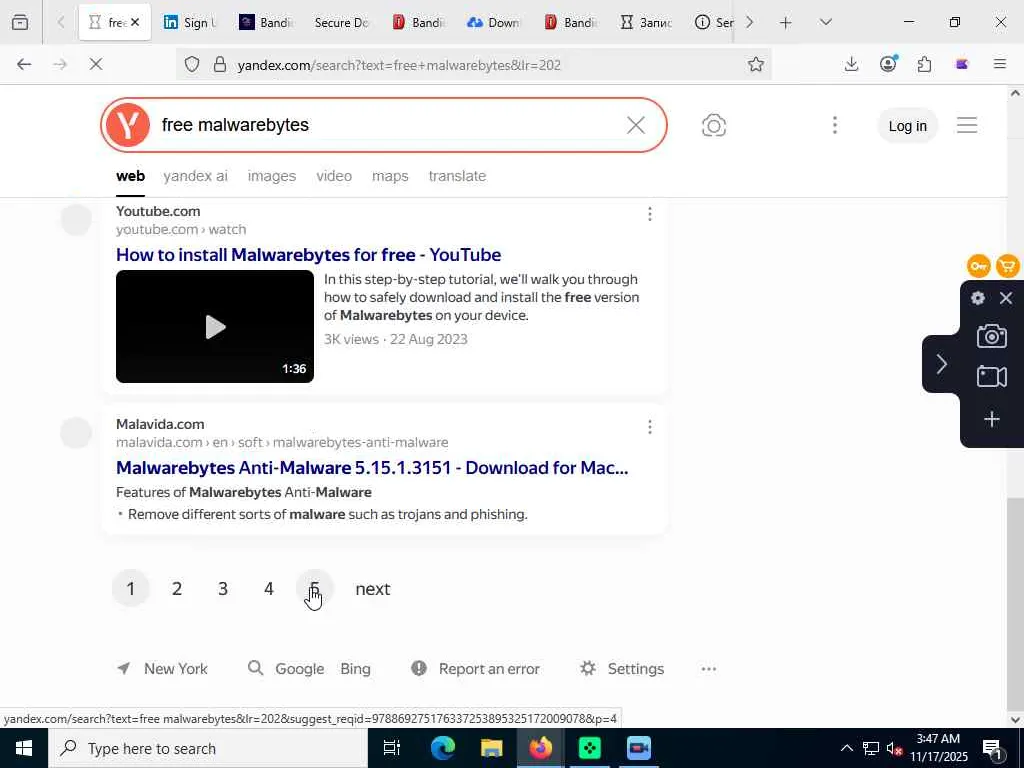Go to results page 3
Screen dimensions: 1024x768
[x=223, y=588]
